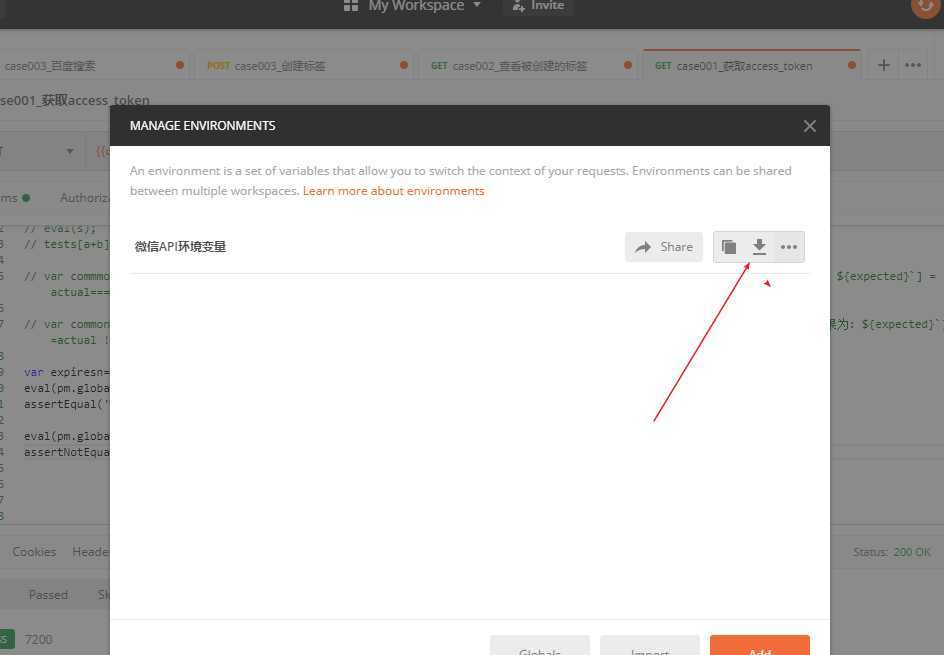Click the workspace grid icon

pyautogui.click(x=350, y=6)
